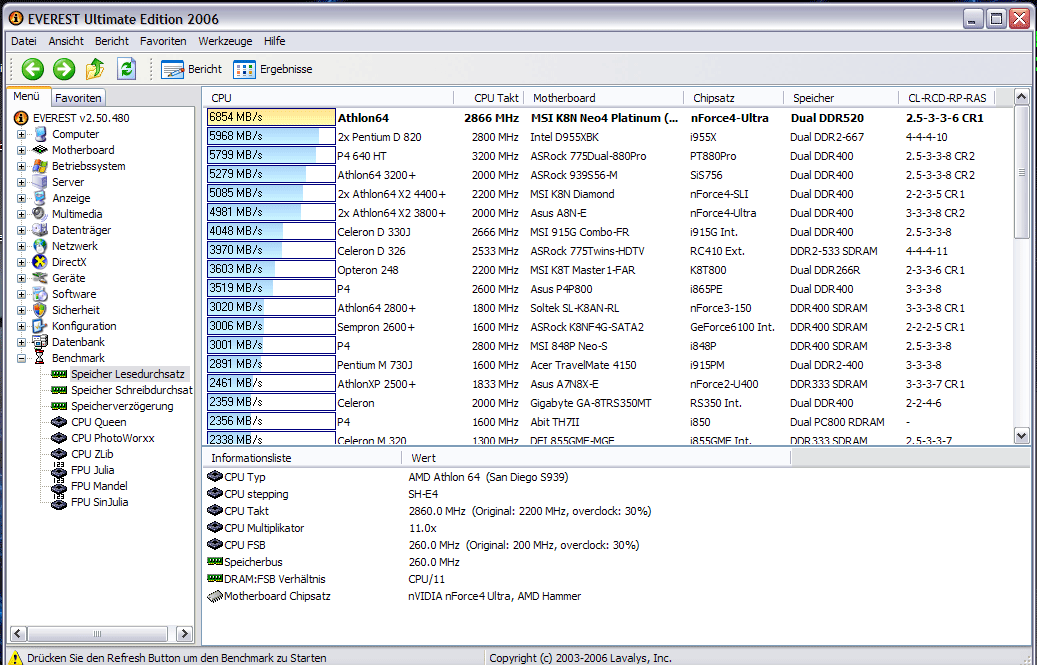Screen dimensions: 1037x665
Task: Select the Opteron 248 result row
Action: tap(608, 270)
